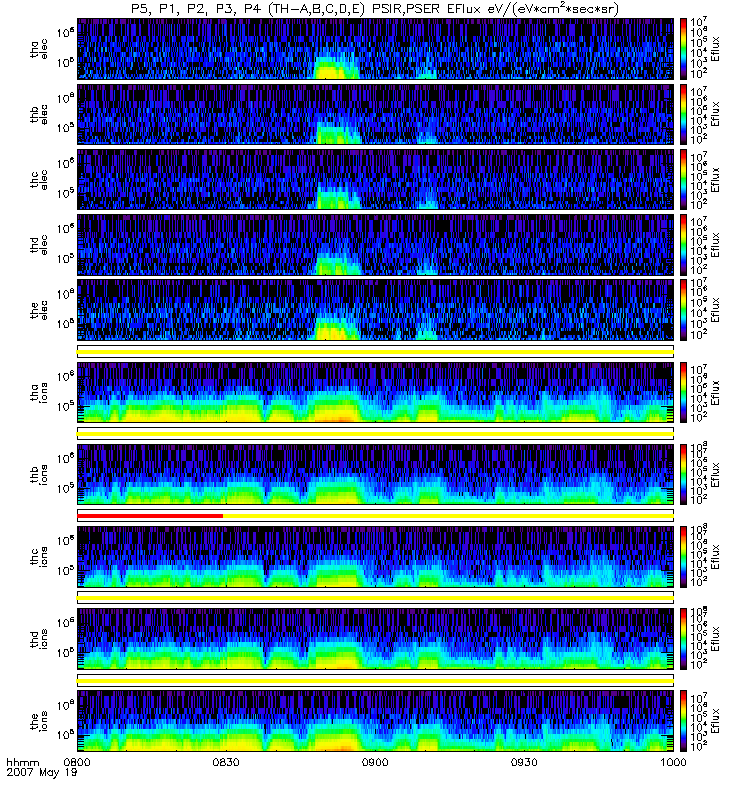
Task: Click the 2007 May 19 date label
Action: point(40,773)
